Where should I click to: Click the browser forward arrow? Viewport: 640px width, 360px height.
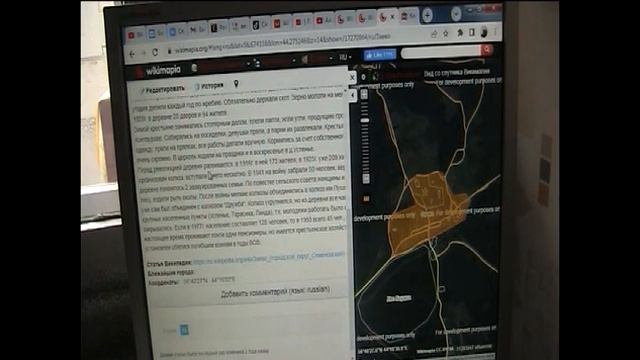(x=143, y=53)
